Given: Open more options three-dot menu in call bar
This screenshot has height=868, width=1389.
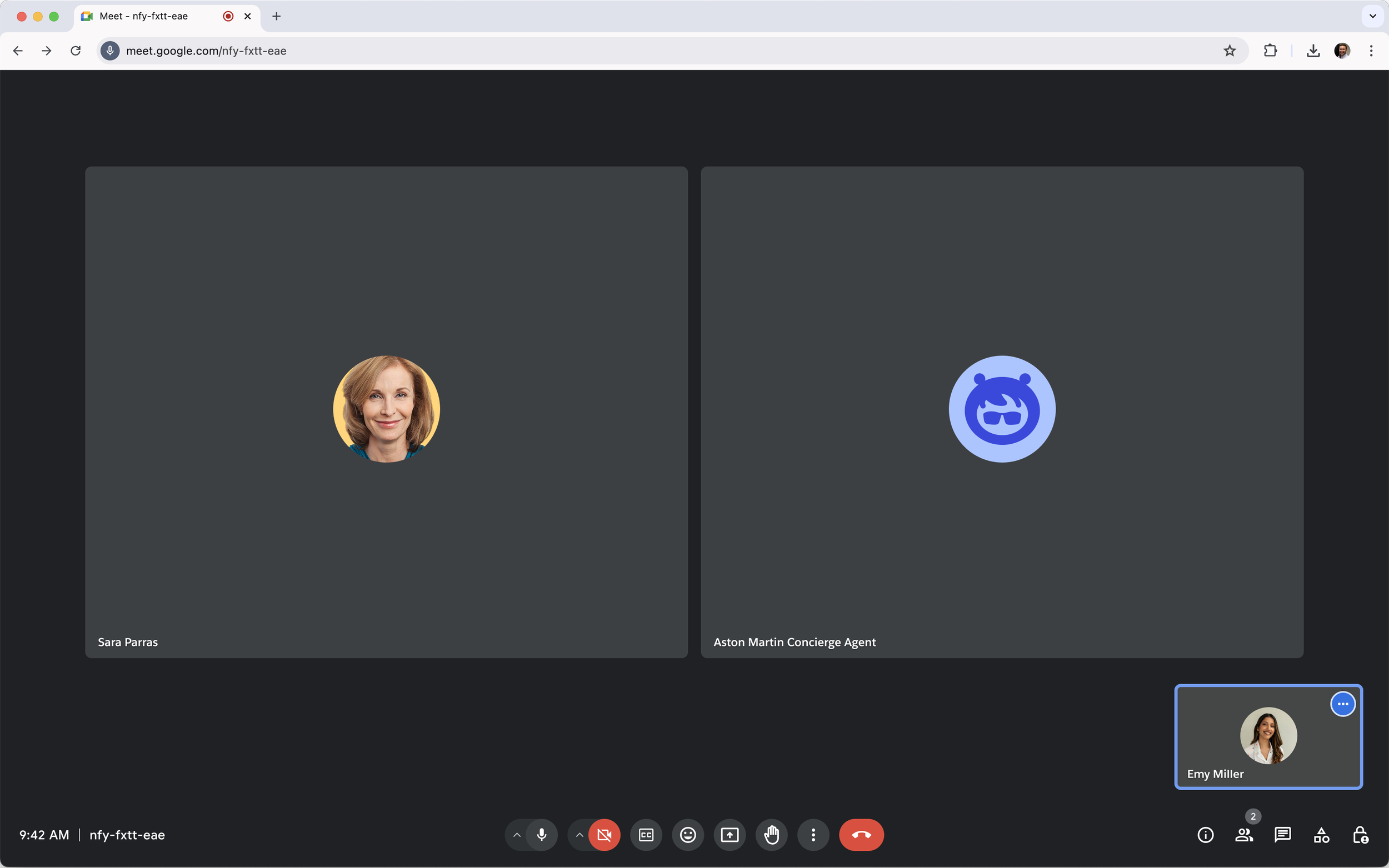Looking at the screenshot, I should point(813,835).
